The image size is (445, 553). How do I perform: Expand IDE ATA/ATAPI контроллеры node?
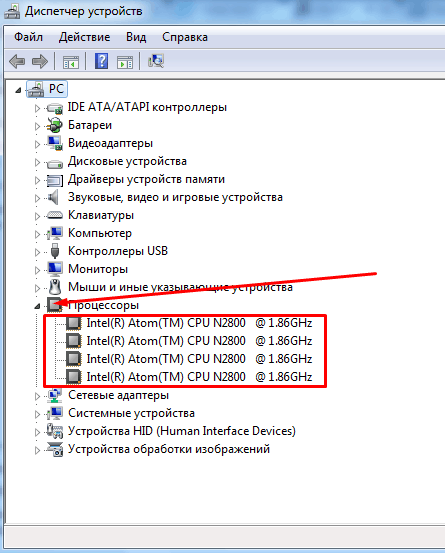pos(37,108)
